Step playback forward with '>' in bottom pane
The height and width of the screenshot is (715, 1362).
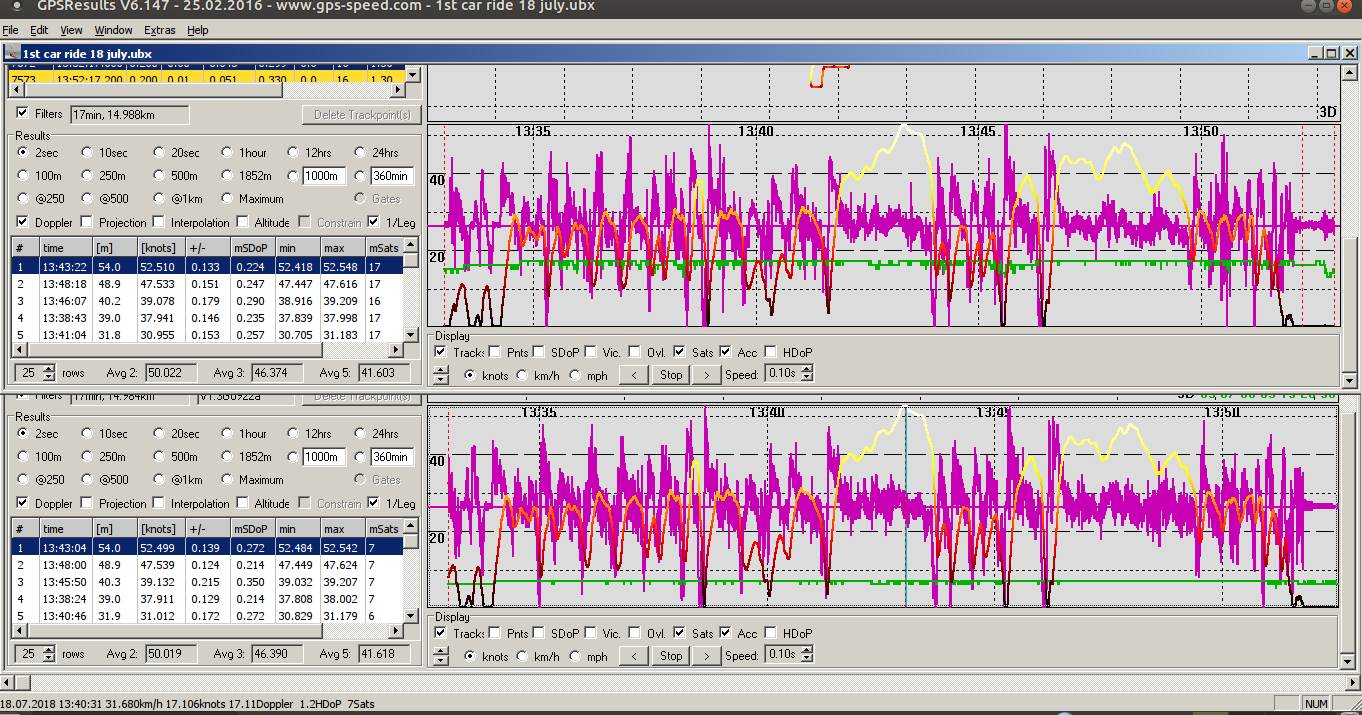coord(706,656)
